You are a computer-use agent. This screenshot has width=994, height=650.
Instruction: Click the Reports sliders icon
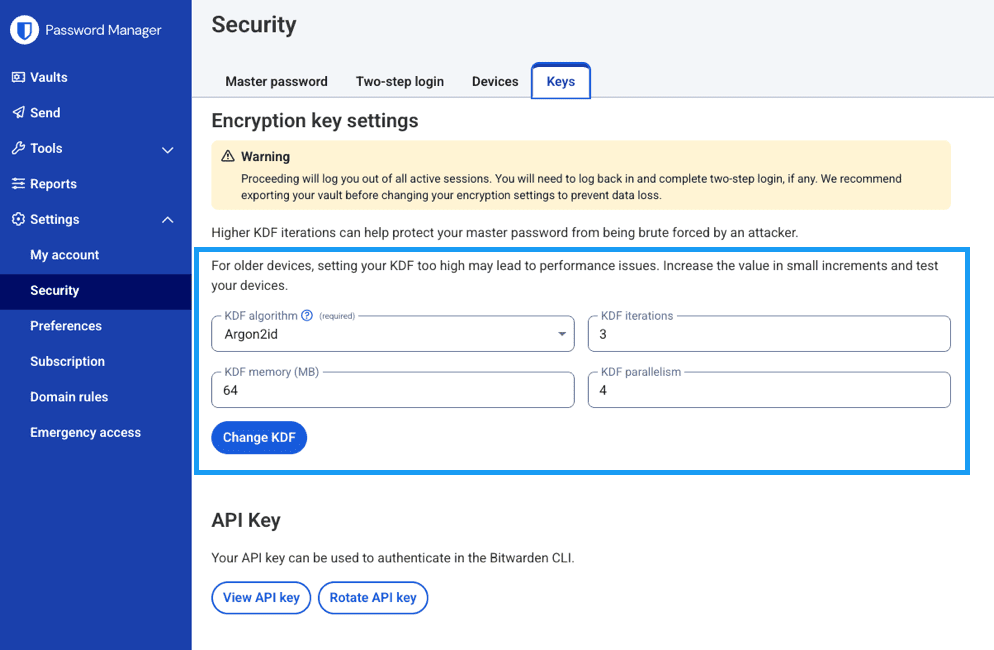coord(18,183)
